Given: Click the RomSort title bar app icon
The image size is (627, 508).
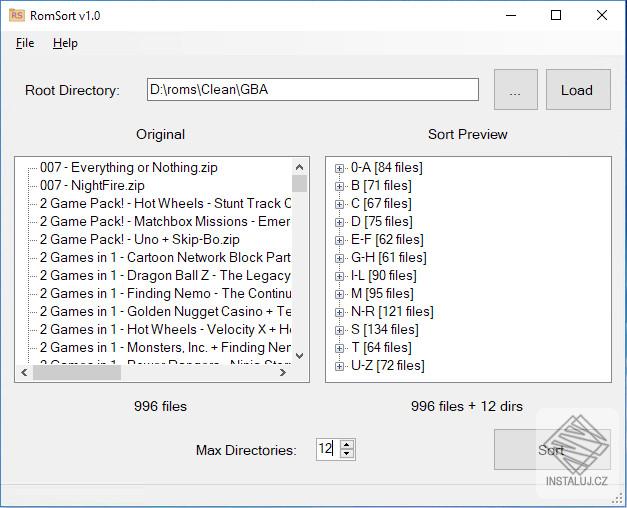Looking at the screenshot, I should (x=17, y=15).
